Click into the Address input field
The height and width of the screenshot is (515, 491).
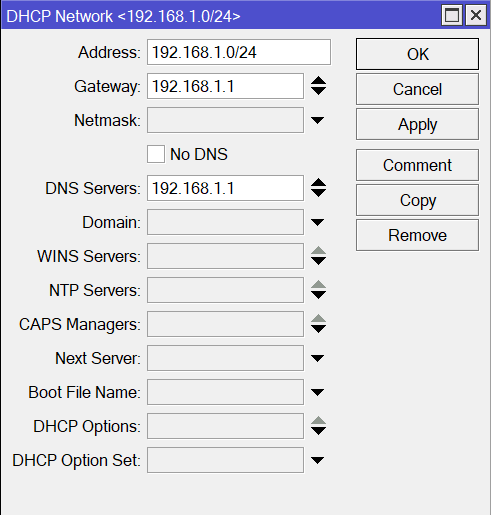click(x=239, y=52)
